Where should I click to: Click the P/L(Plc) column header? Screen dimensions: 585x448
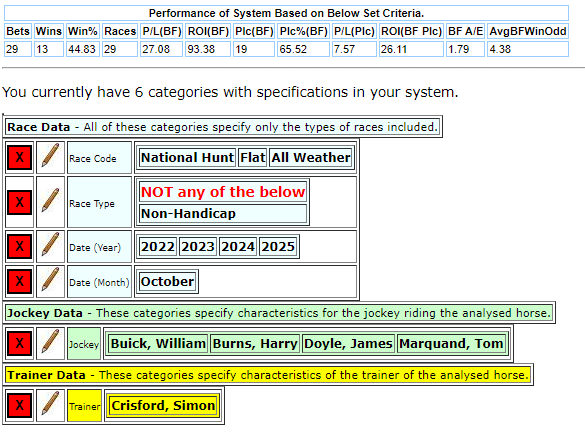tap(354, 31)
